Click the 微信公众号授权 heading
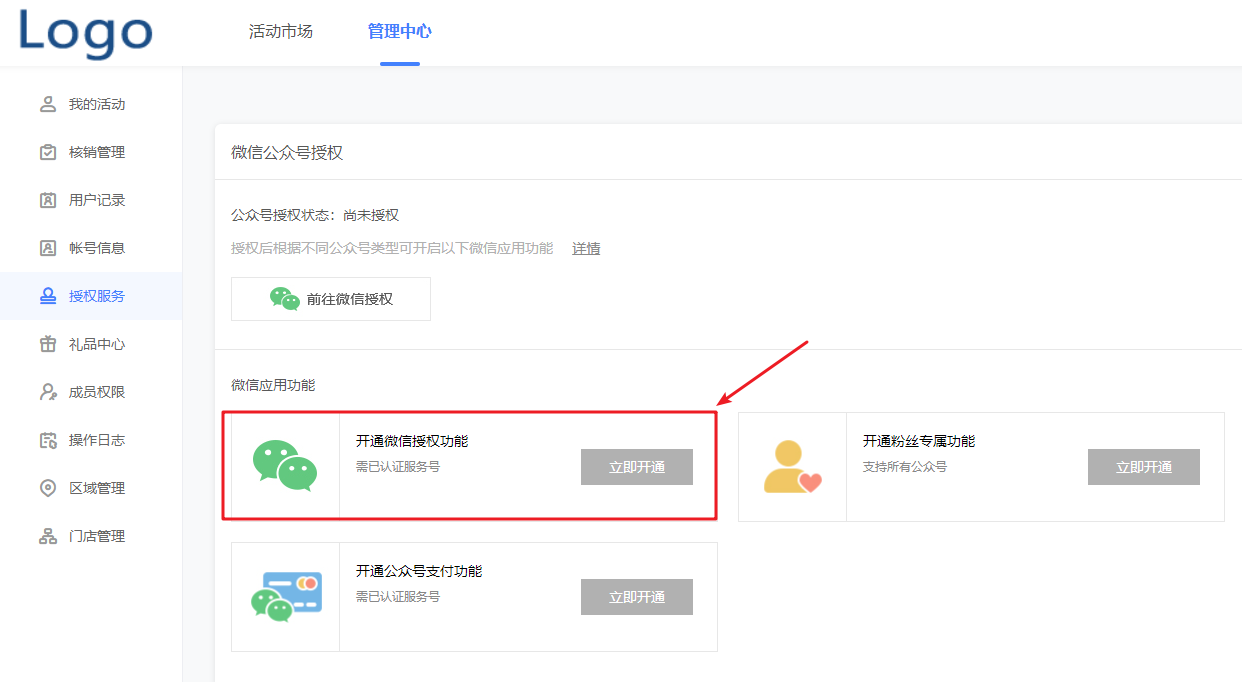The image size is (1242, 682). point(287,152)
